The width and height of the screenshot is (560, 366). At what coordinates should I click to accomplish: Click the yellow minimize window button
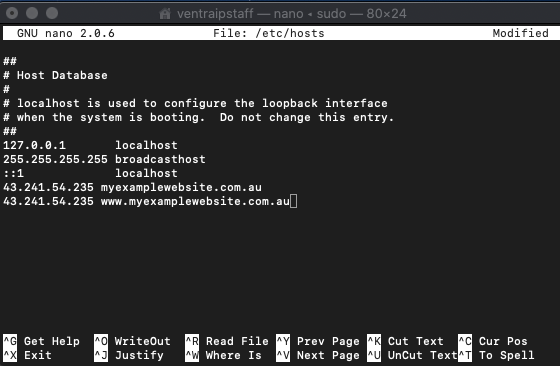coord(32,13)
